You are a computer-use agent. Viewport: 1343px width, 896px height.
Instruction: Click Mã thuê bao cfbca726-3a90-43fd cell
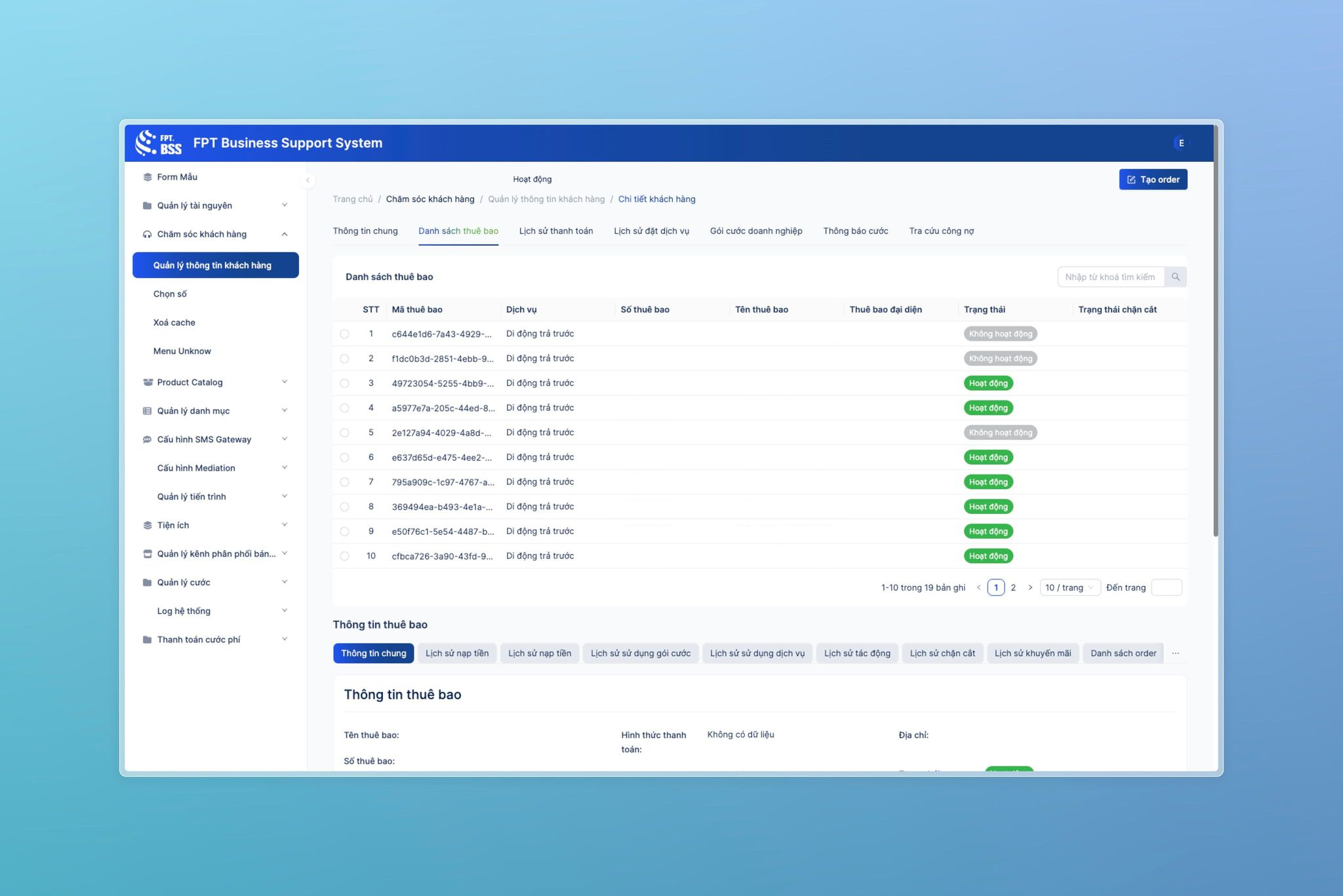click(x=443, y=556)
